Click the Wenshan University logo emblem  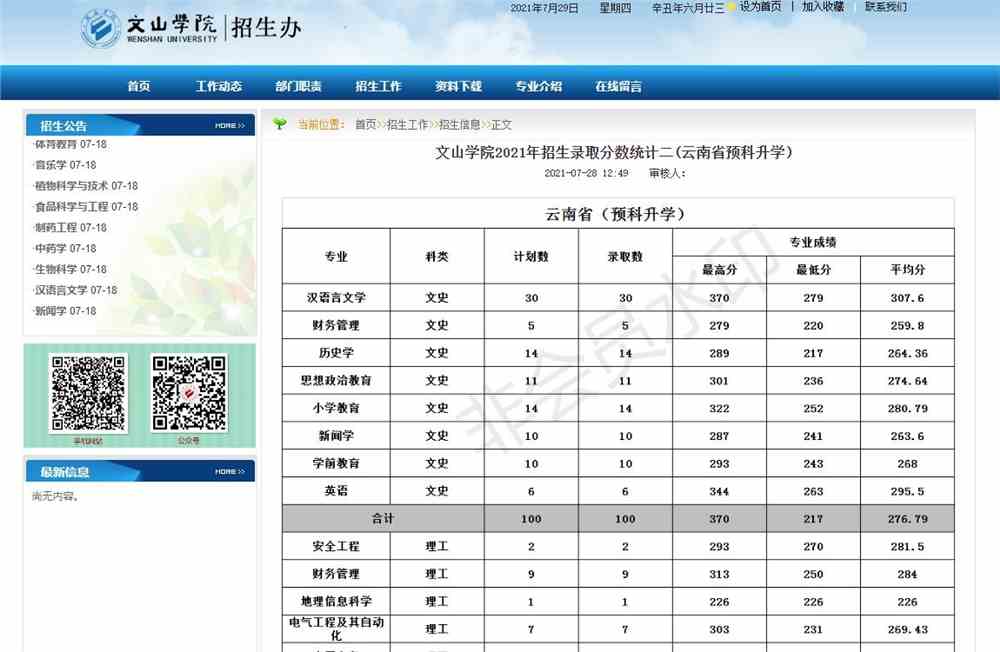tap(100, 28)
